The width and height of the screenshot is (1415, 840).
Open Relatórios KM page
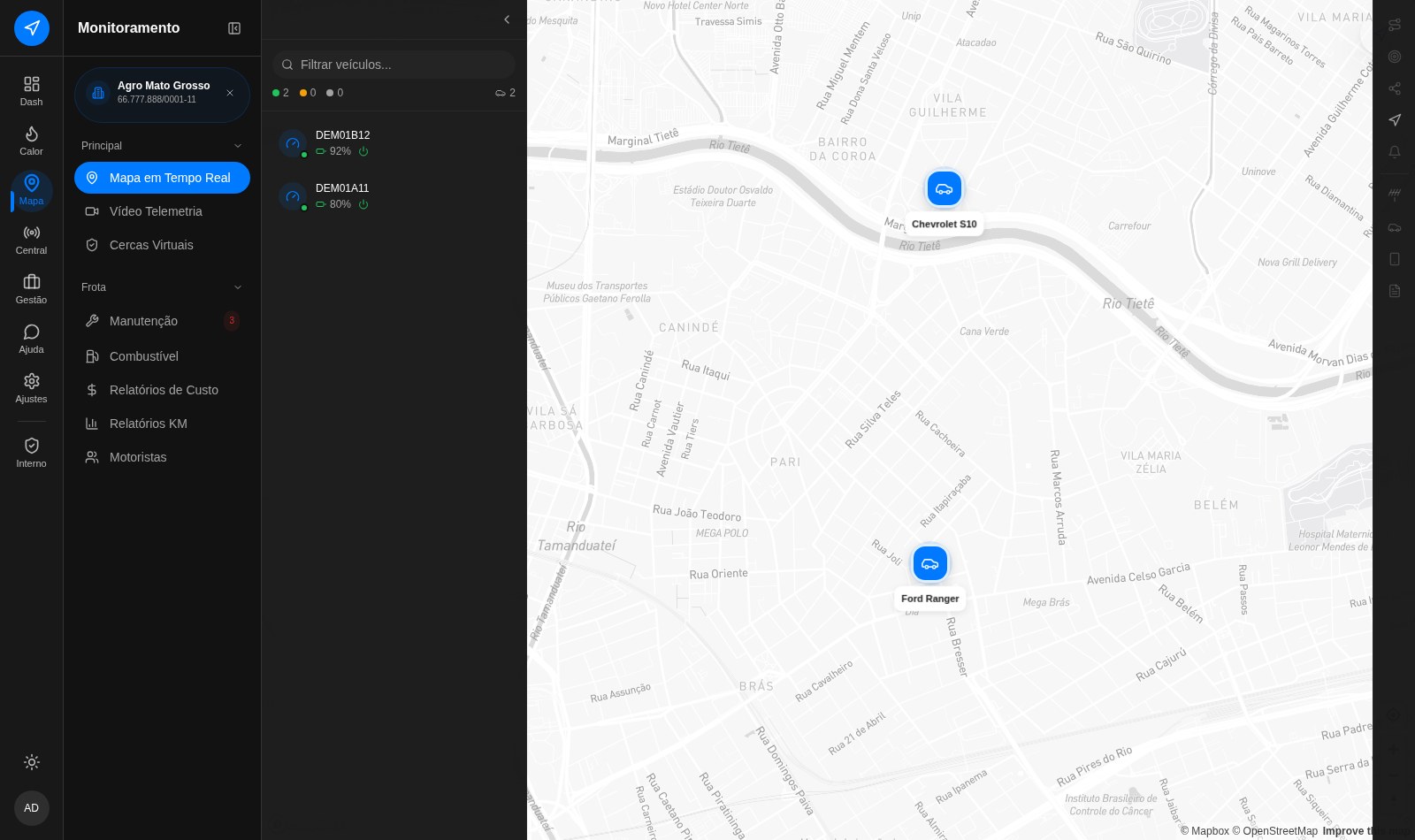pyautogui.click(x=162, y=424)
